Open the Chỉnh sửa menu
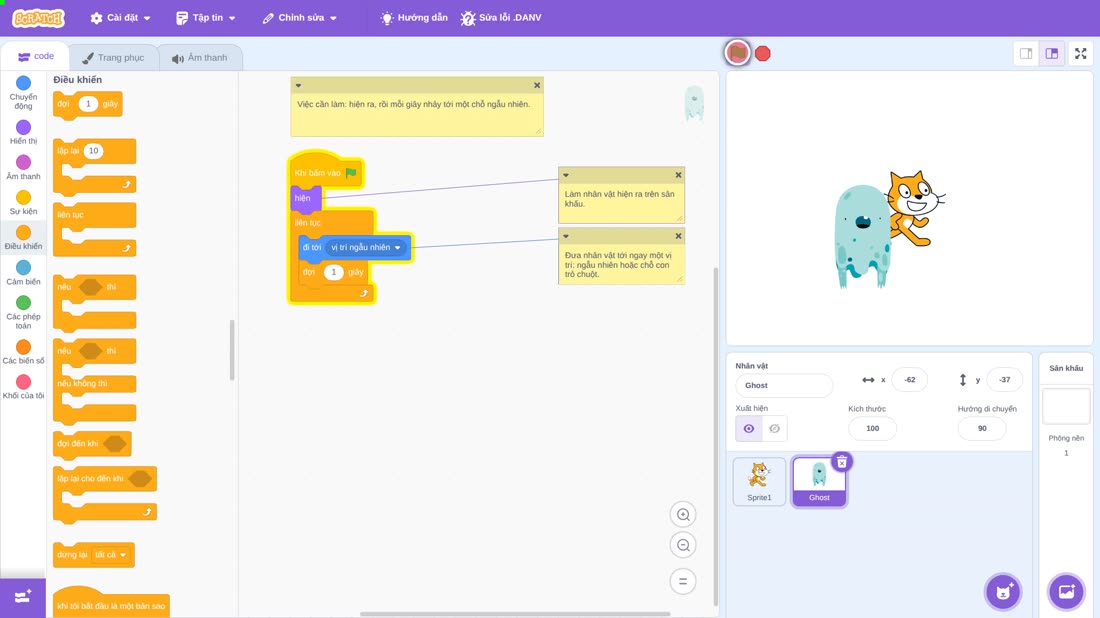 point(300,18)
